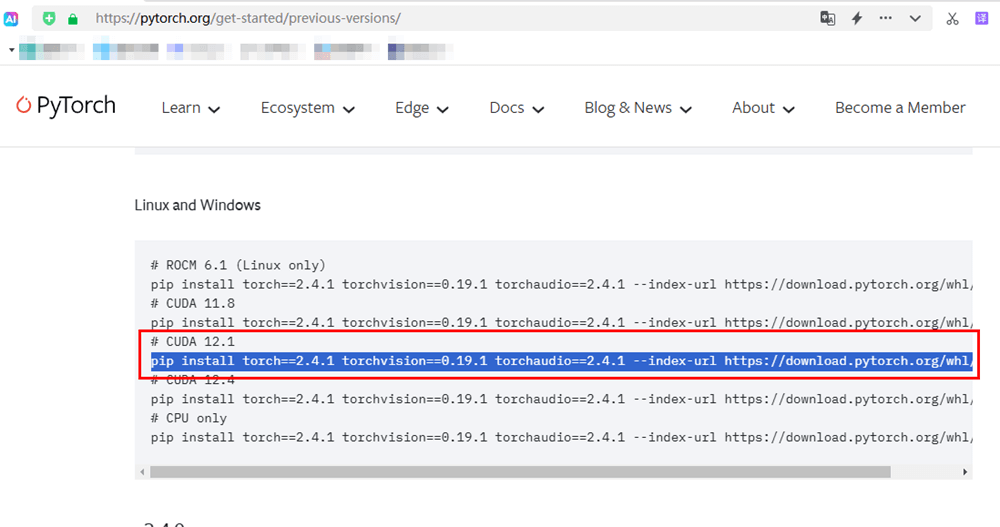Viewport: 1000px width, 527px height.
Task: Click the green padlock site info icon
Action: tap(72, 18)
